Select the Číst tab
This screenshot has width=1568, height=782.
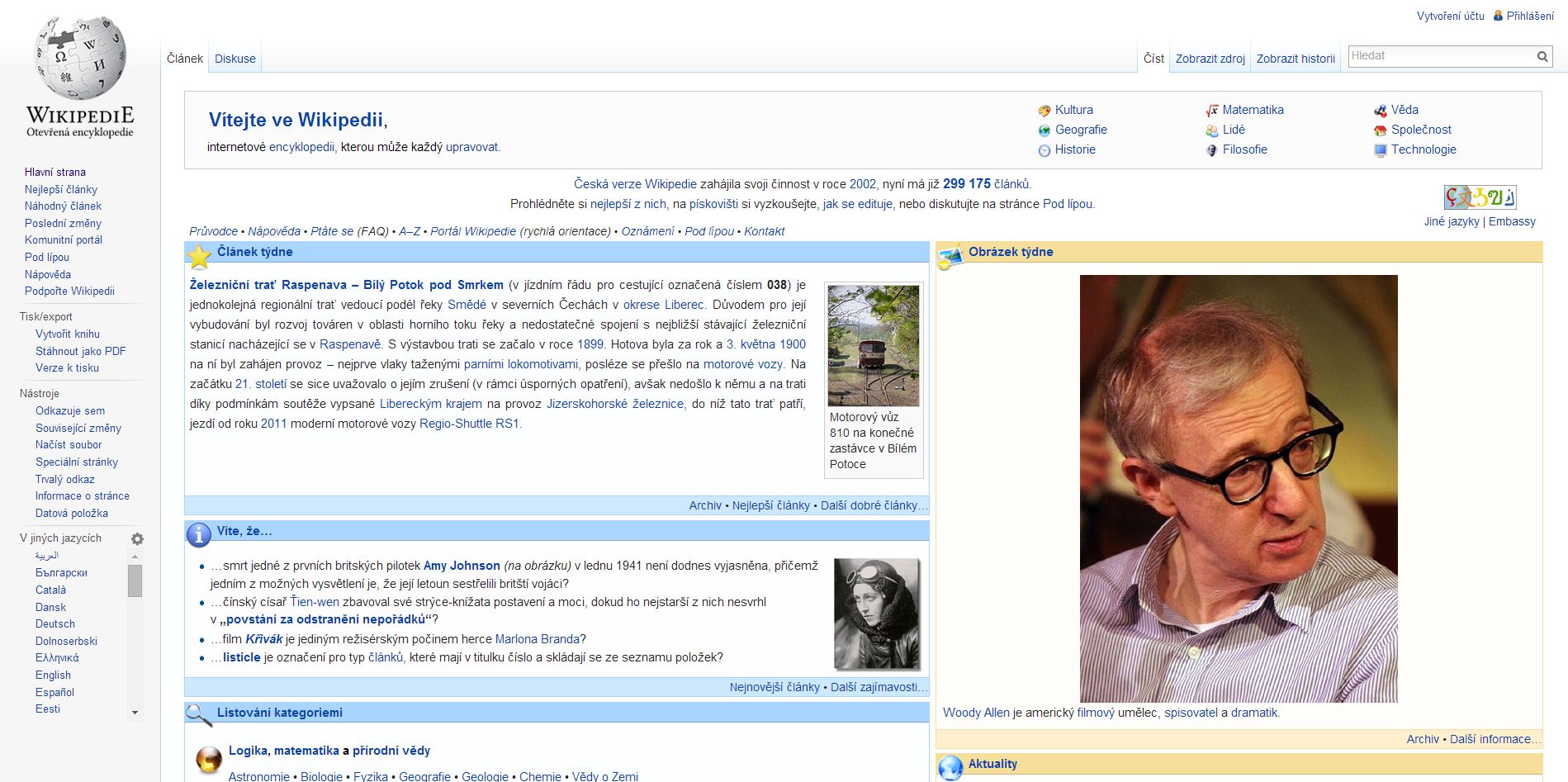click(x=1153, y=59)
